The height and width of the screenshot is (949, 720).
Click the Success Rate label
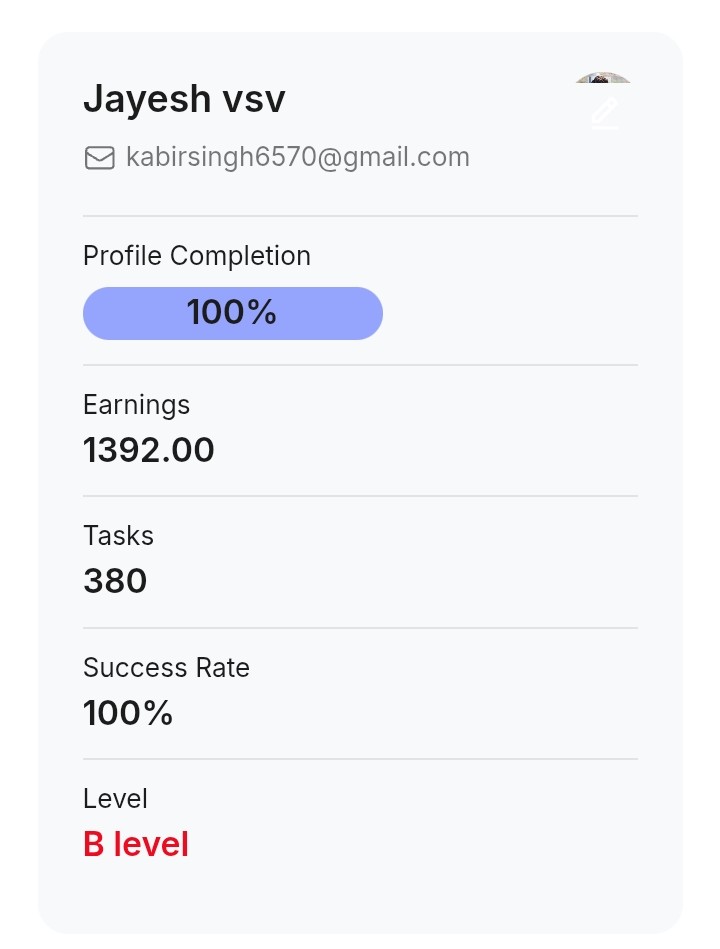point(166,668)
